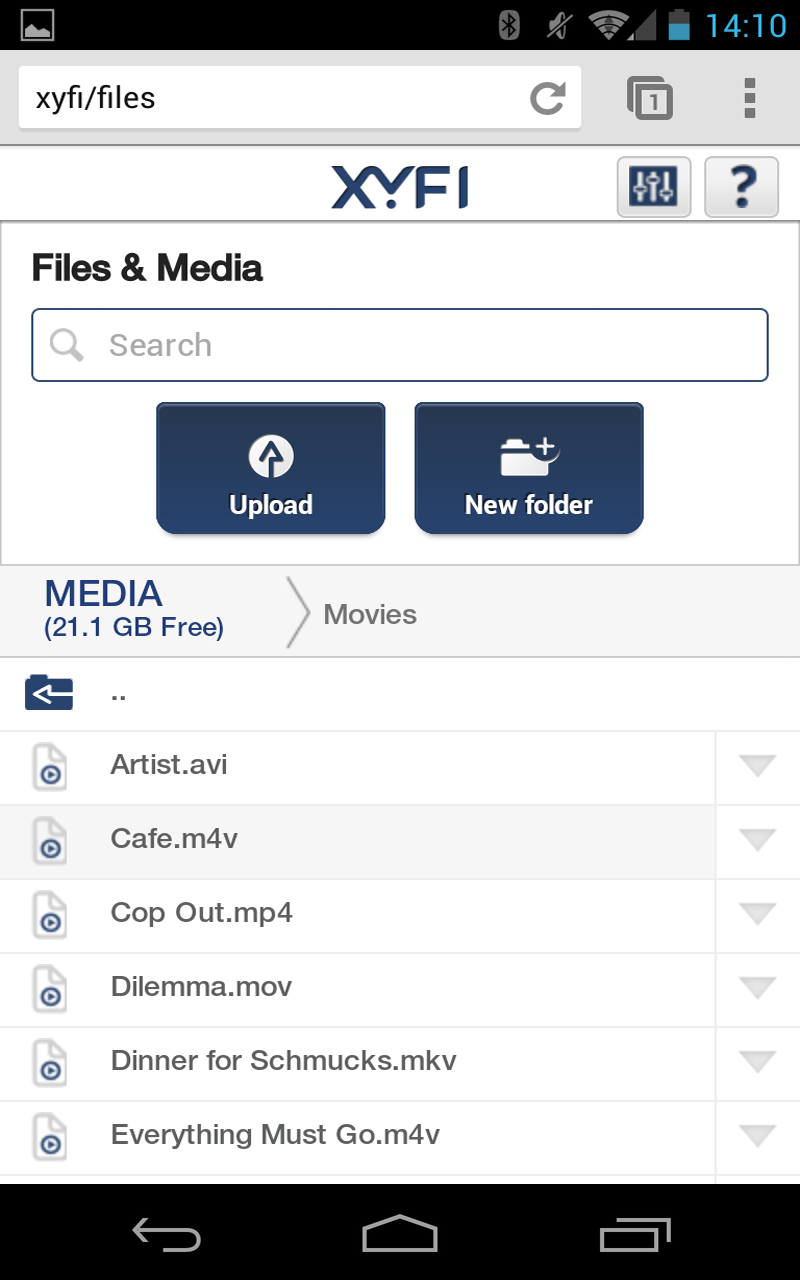Expand options dropdown for Cafe.m4v
Screen dimensions: 800x1280
click(757, 841)
